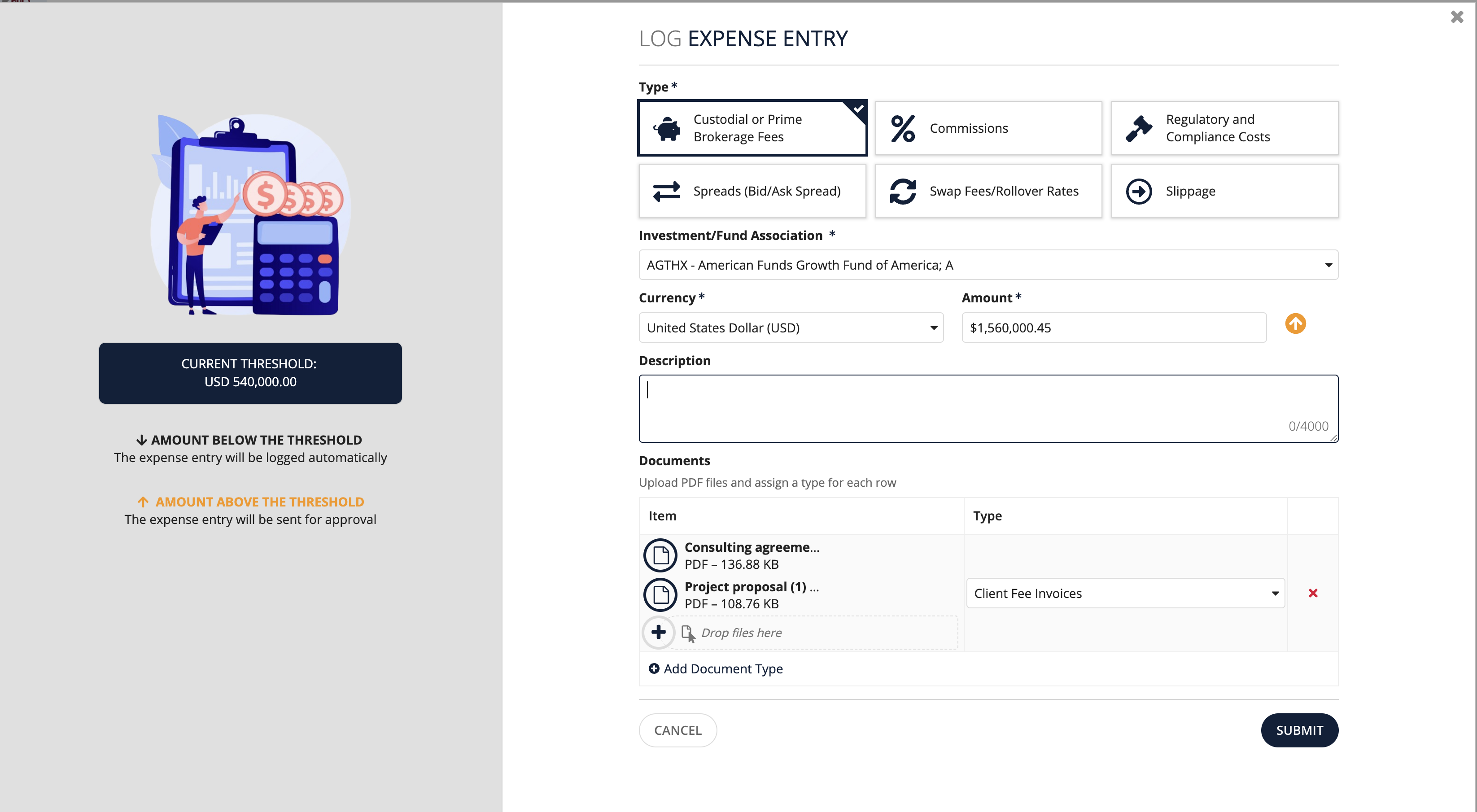
Task: Open the Investment/Fund Association dropdown
Action: click(988, 265)
